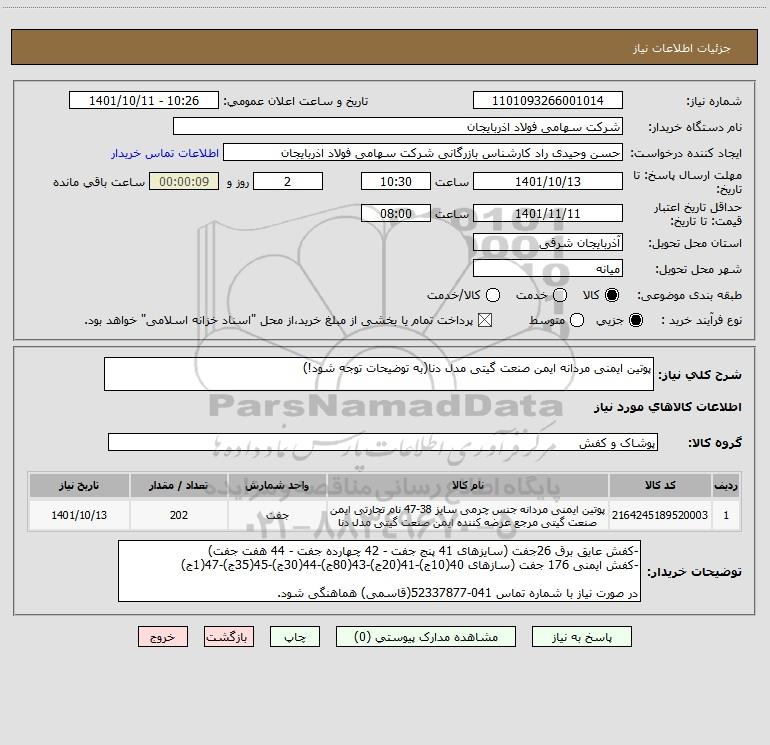This screenshot has width=770, height=745.
Task: Click product code cell 2164245189520003
Action: 660,515
